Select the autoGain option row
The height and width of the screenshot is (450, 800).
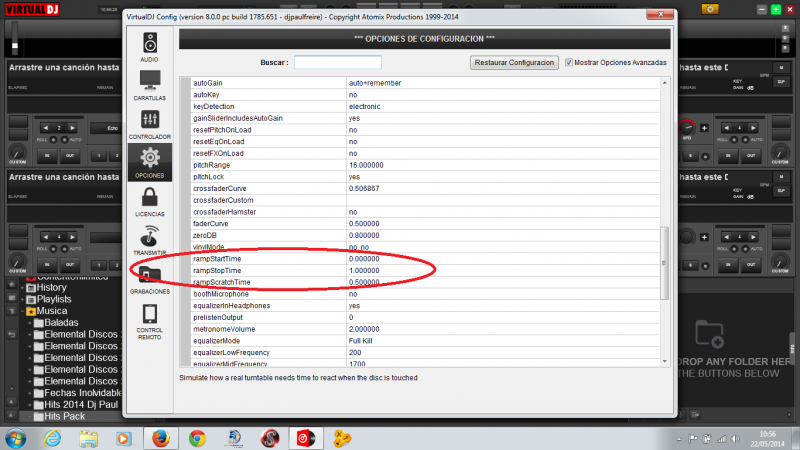pos(424,83)
